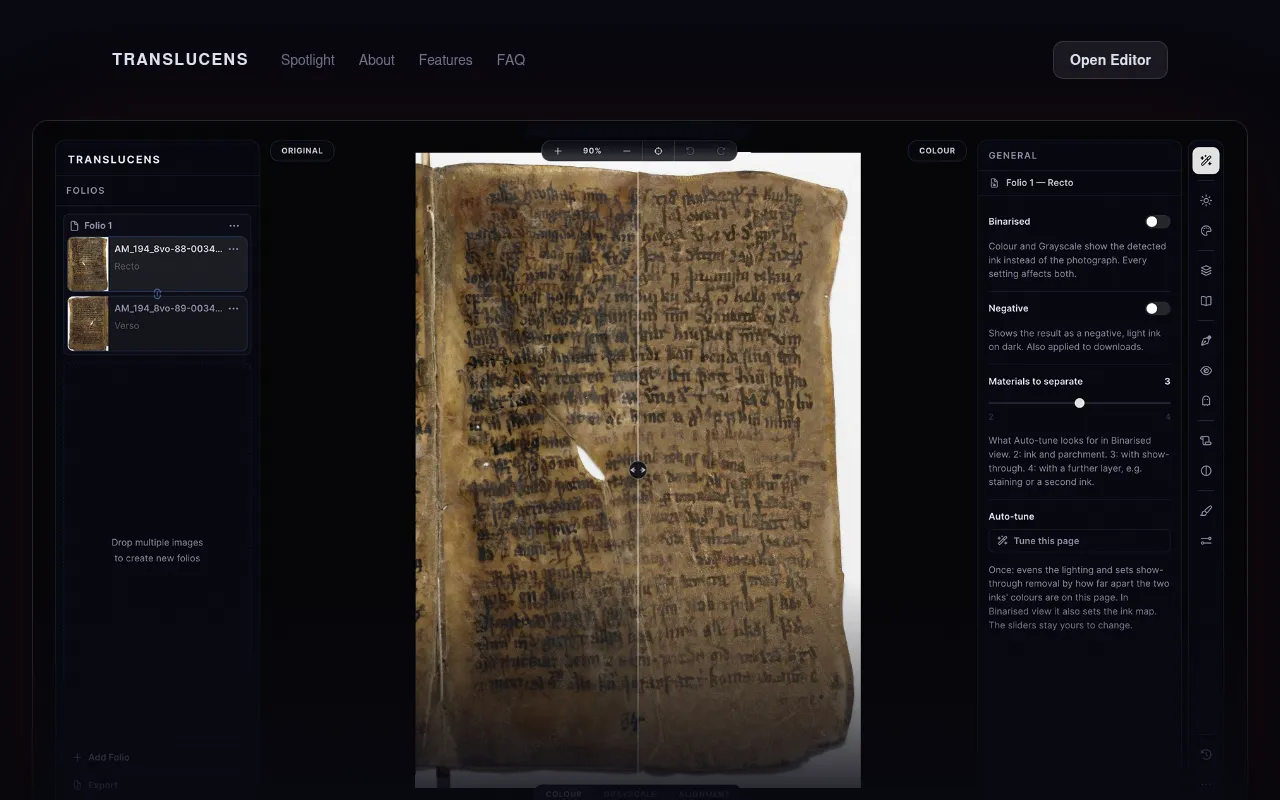
Task: Open the history clock icon
Action: coord(1206,755)
